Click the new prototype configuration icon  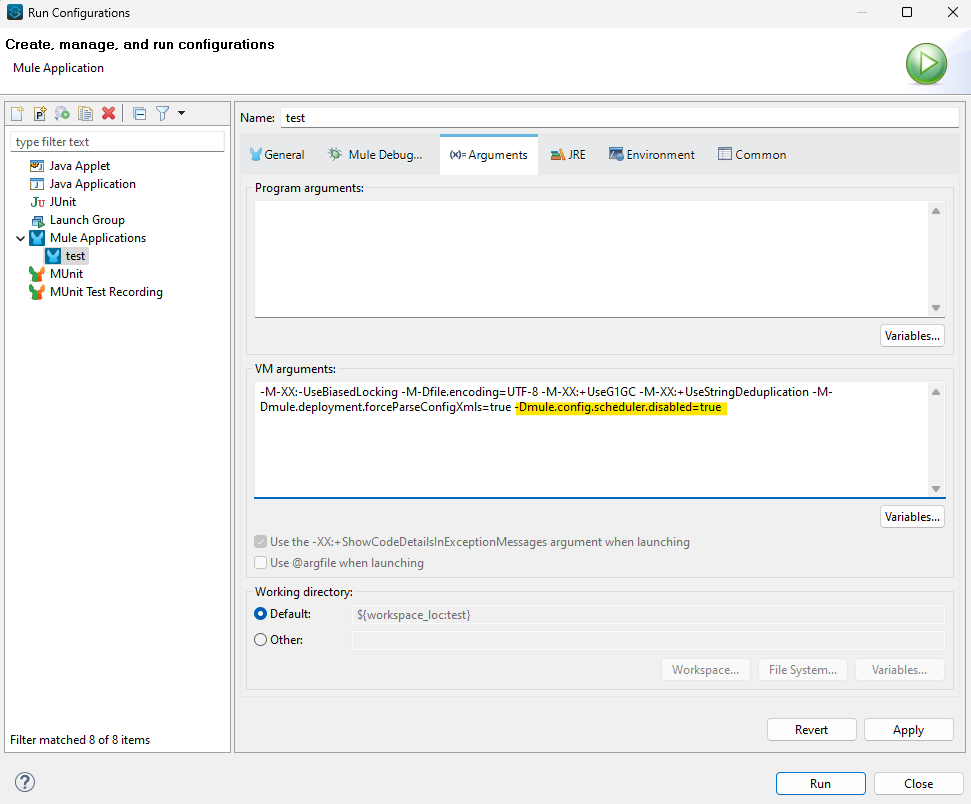click(x=40, y=113)
